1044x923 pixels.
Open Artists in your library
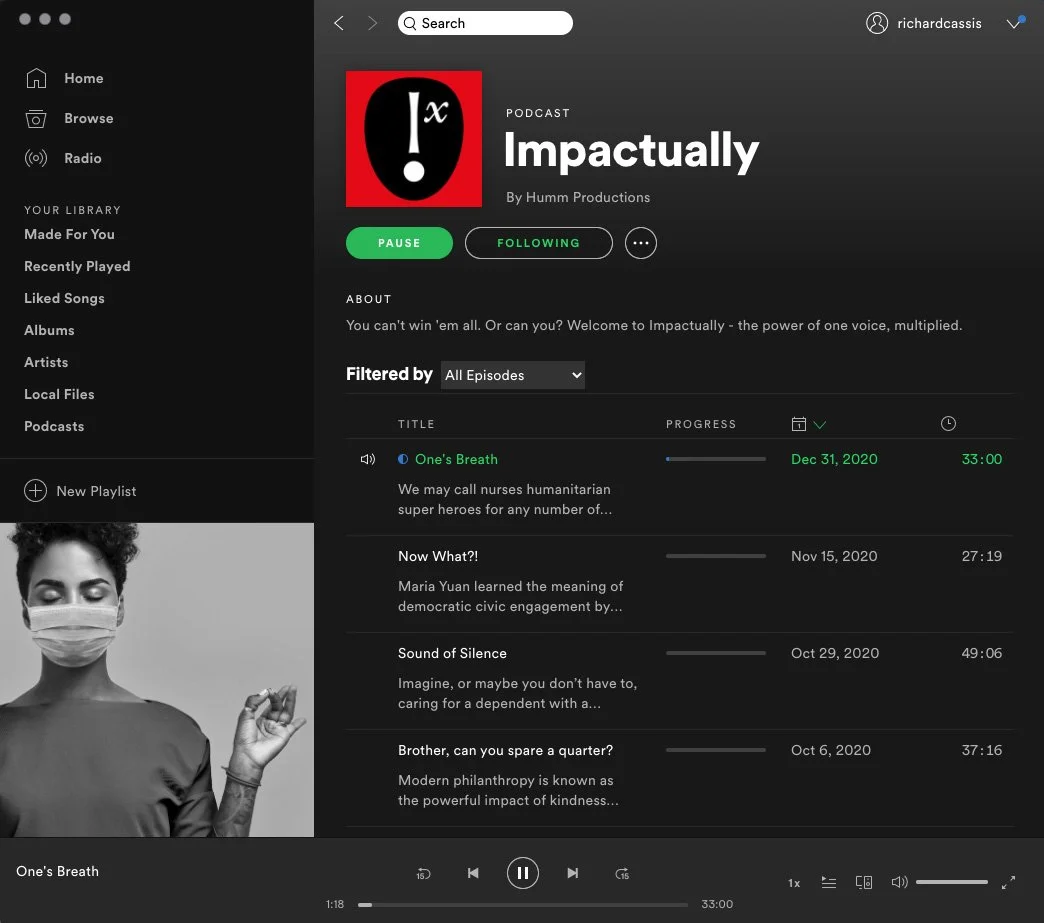point(46,362)
